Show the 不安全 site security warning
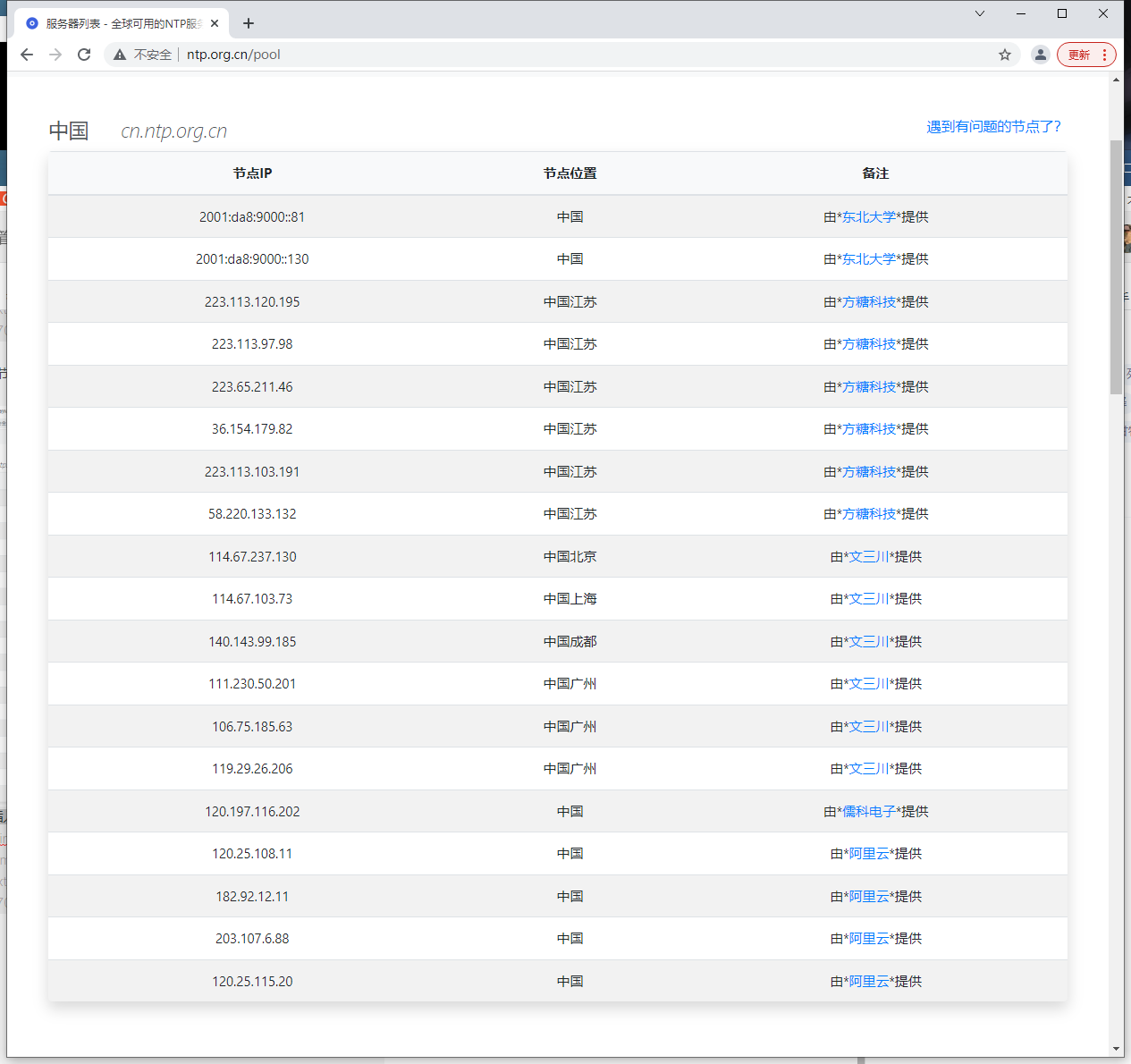The image size is (1131, 1064). [x=142, y=55]
